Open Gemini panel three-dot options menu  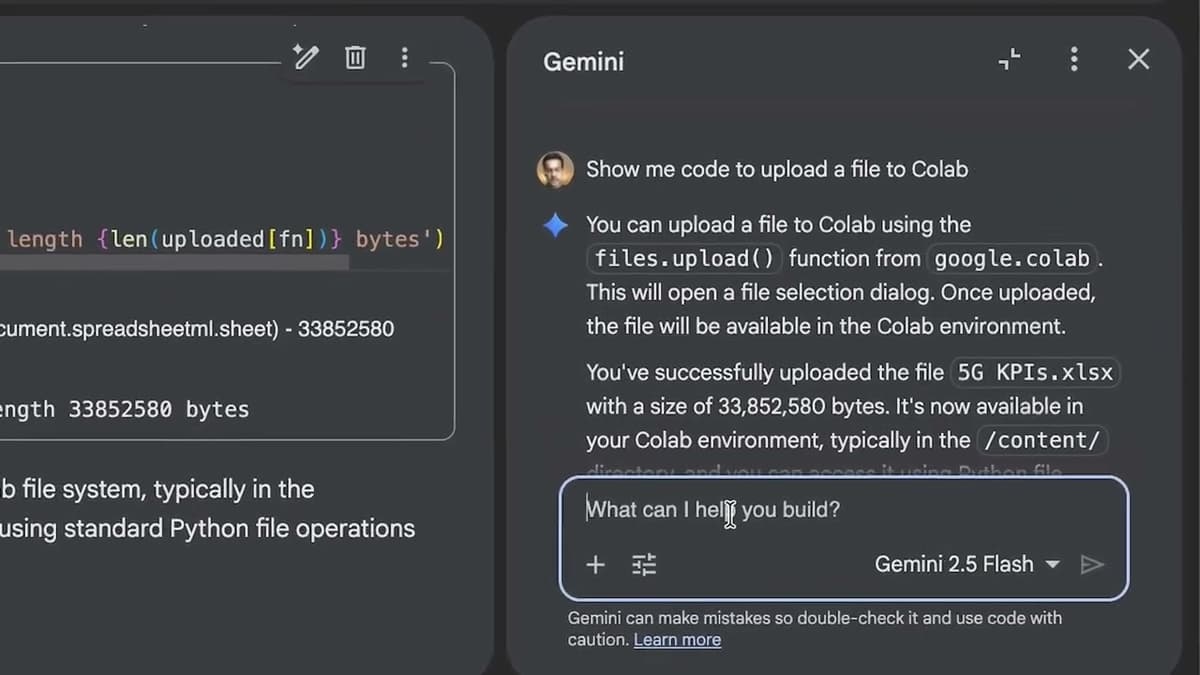[x=1074, y=59]
